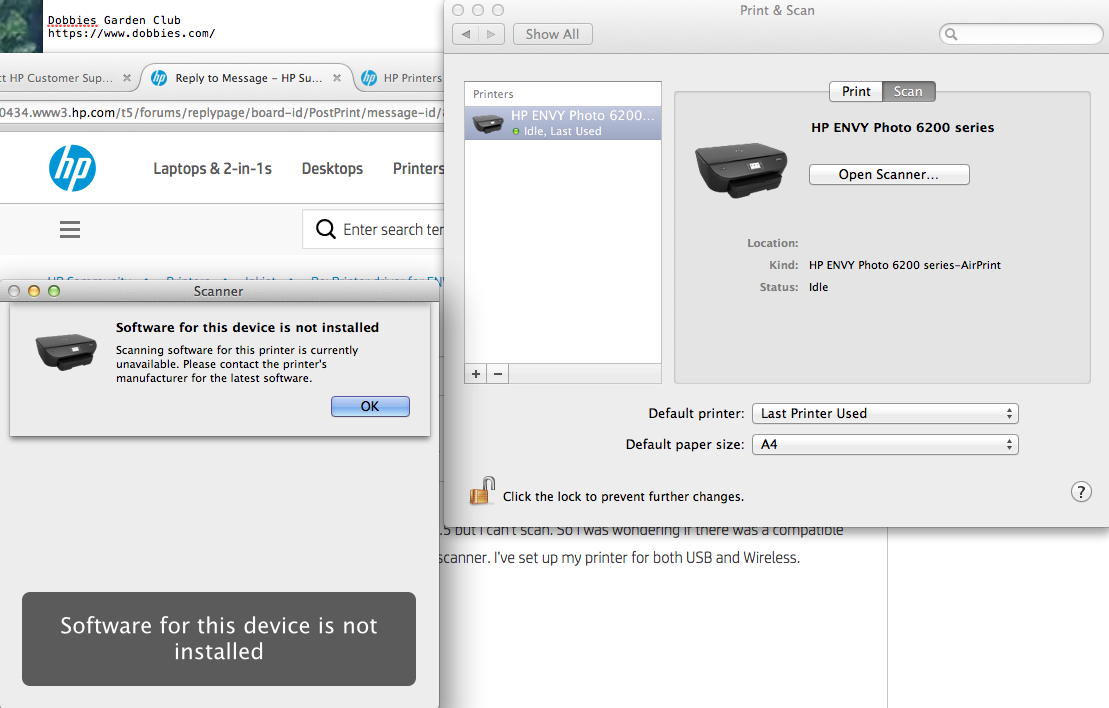Click the 'HP ENVY Photo 6200 series' heading
This screenshot has width=1109, height=708.
902,127
